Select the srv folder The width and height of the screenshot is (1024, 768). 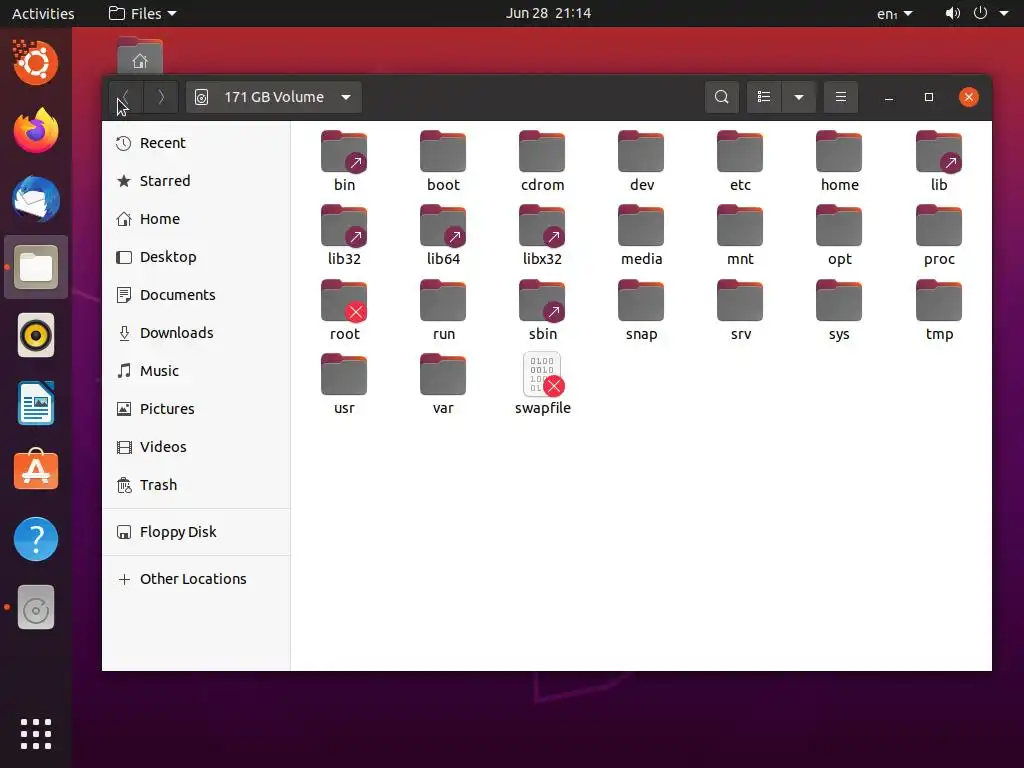[740, 310]
